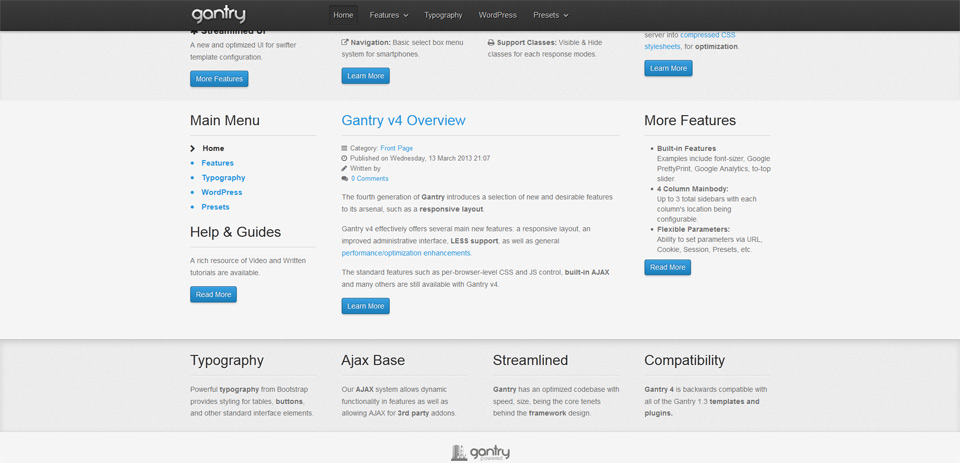Follow the compressed CSS stylesheets link

point(689,40)
